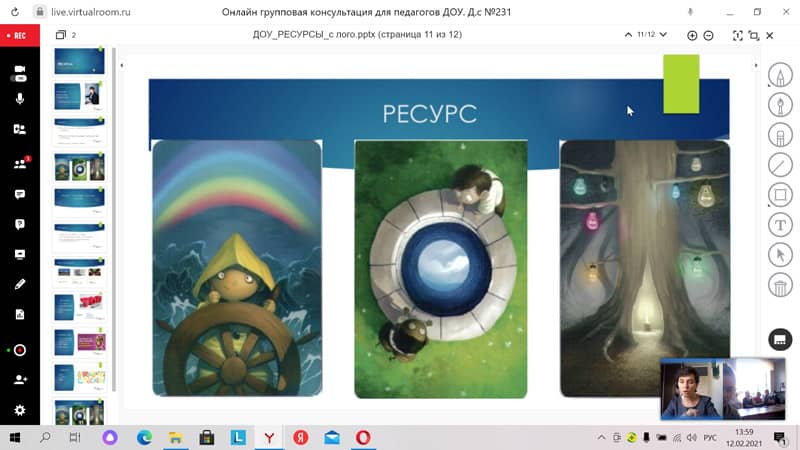
Task: Open the whiteboard panel black round button
Action: pyautogui.click(x=780, y=340)
